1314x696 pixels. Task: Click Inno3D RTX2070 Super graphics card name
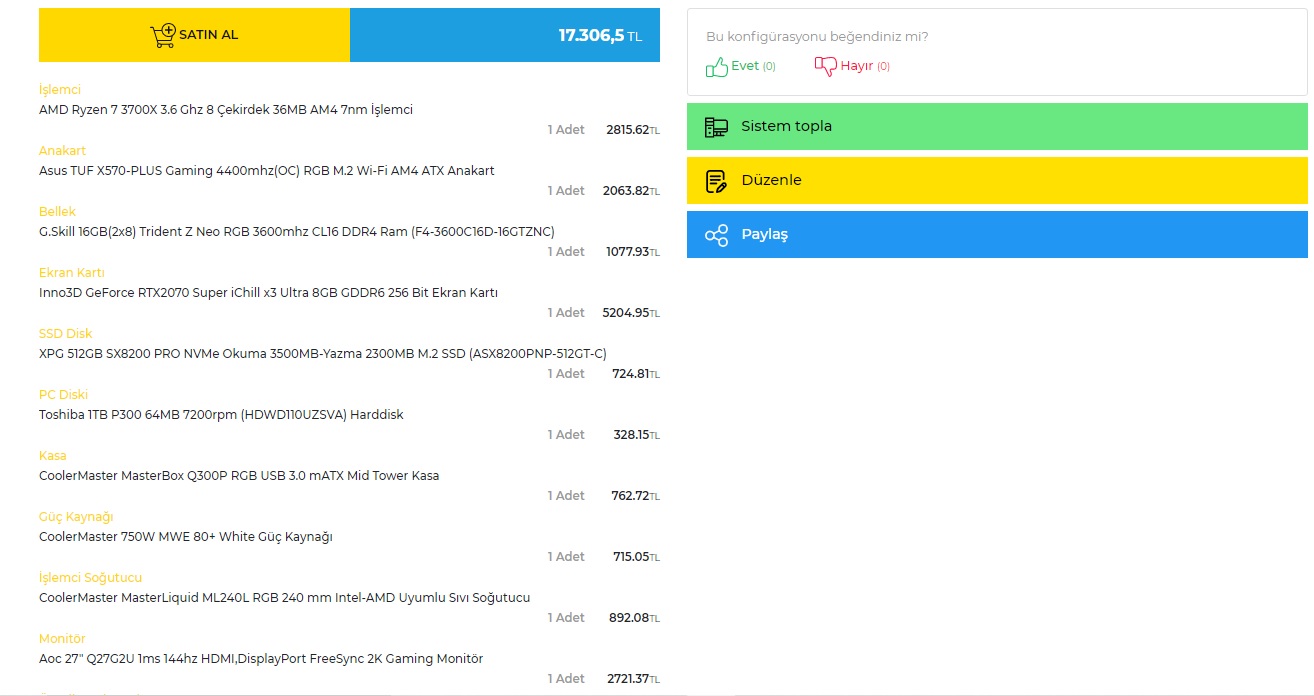coord(268,292)
